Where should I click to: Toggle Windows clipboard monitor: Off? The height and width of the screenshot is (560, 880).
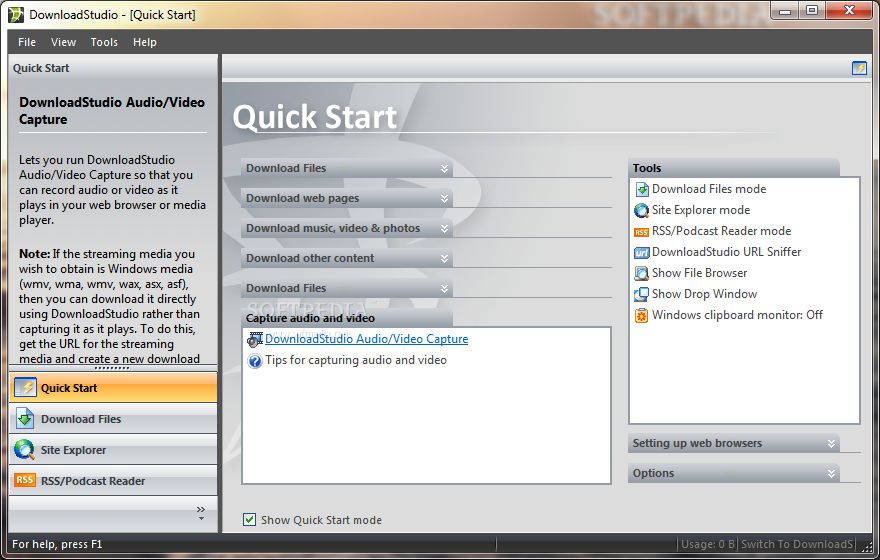737,315
